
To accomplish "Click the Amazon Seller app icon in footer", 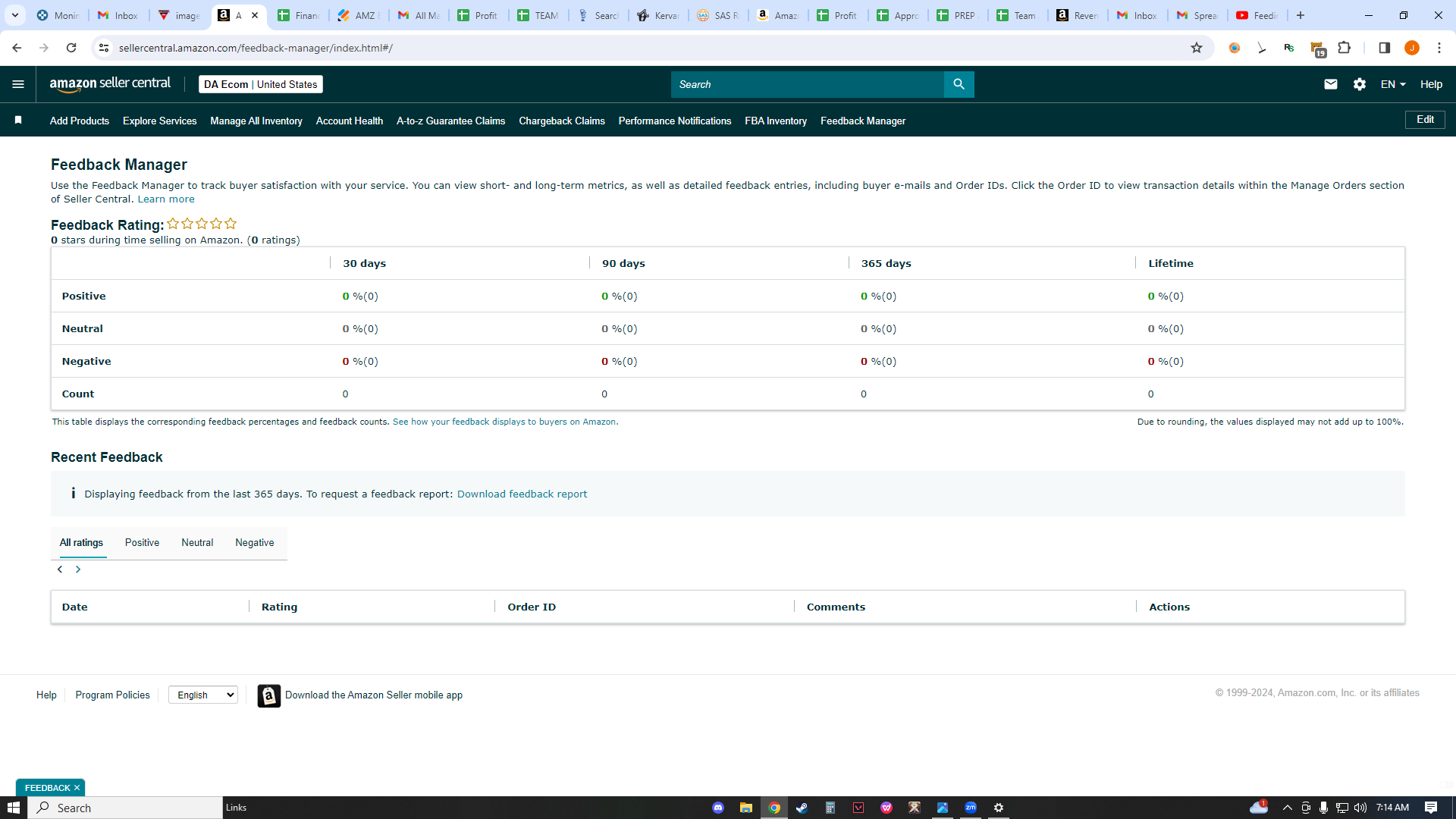I will tap(268, 695).
